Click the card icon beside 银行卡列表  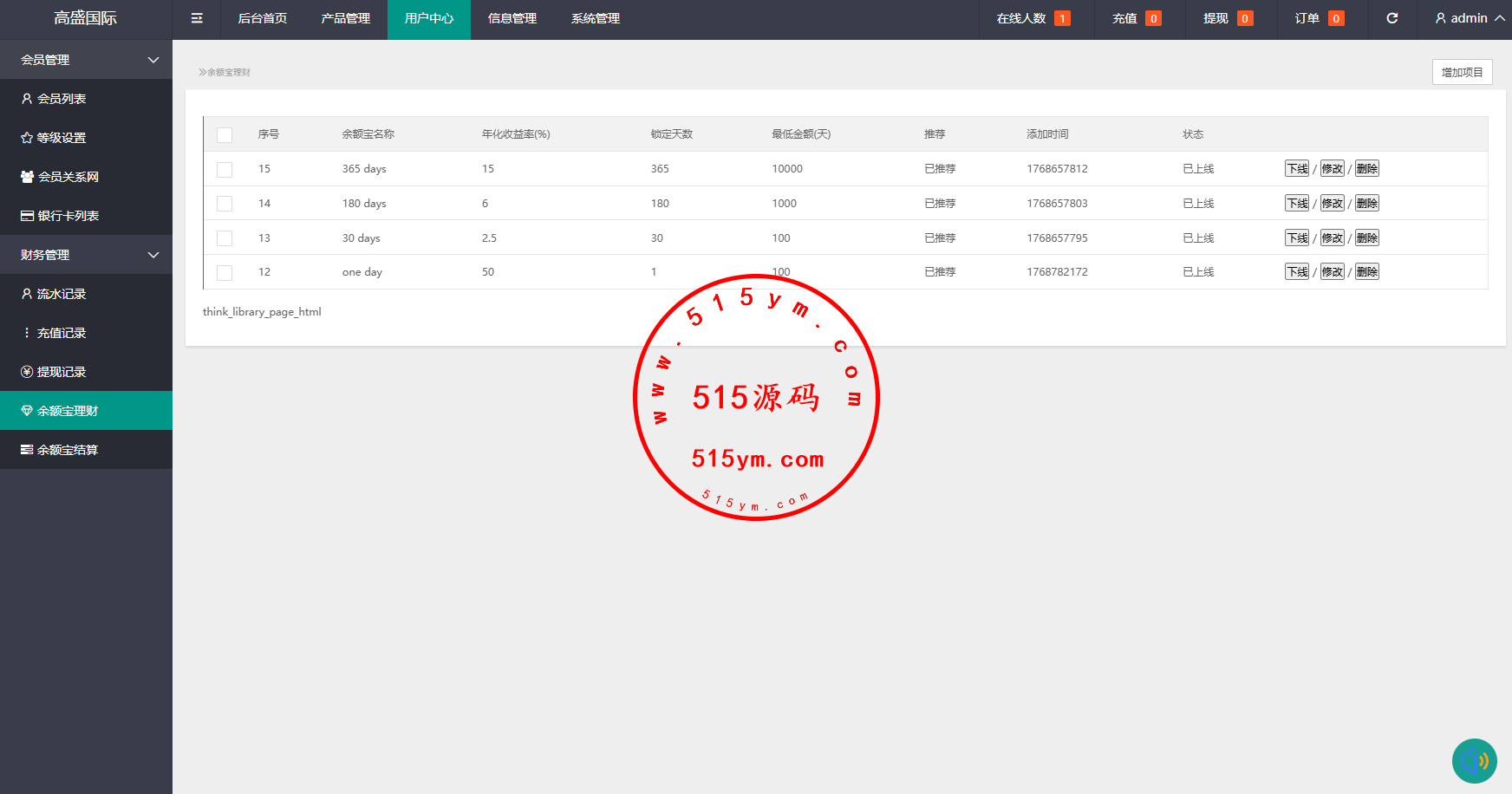click(x=27, y=216)
